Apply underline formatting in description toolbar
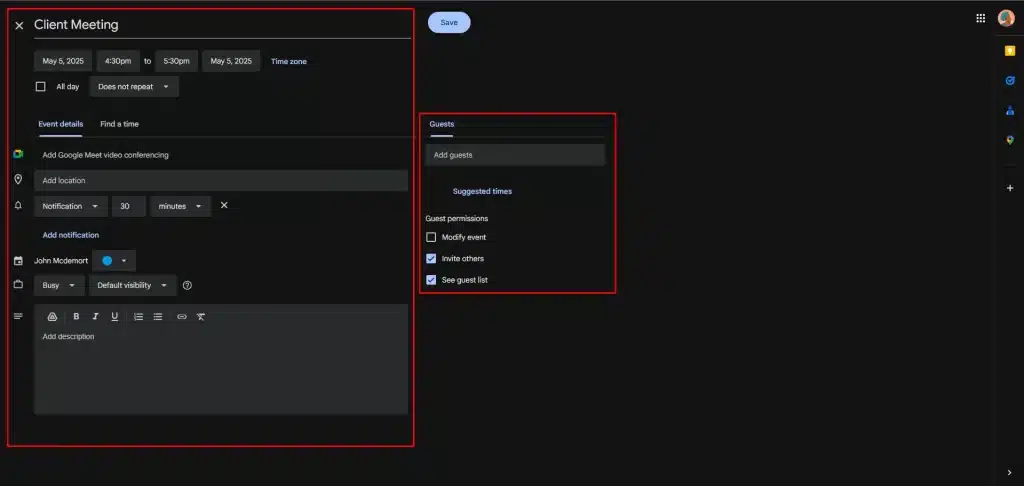This screenshot has width=1024, height=486. [x=115, y=317]
